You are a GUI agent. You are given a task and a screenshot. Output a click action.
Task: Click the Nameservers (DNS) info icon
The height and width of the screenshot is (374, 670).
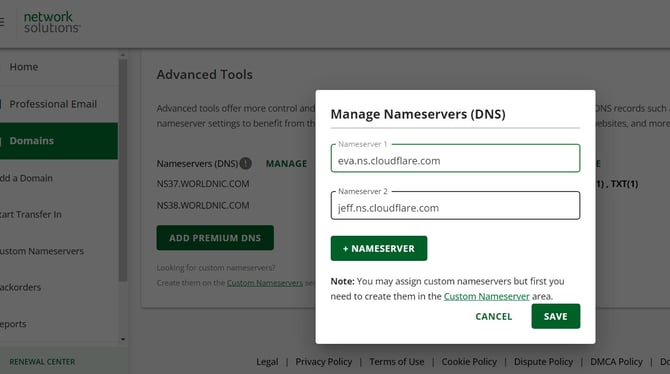(245, 163)
